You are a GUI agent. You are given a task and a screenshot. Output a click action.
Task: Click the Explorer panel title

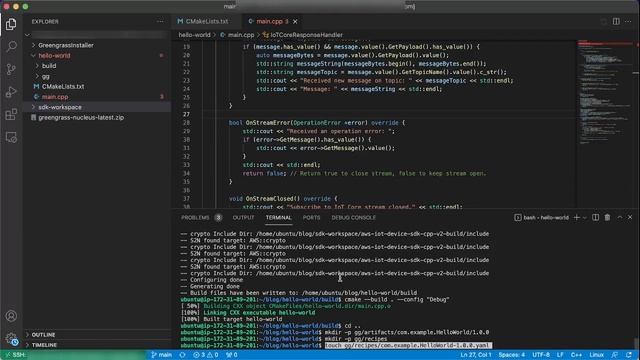pyautogui.click(x=45, y=22)
